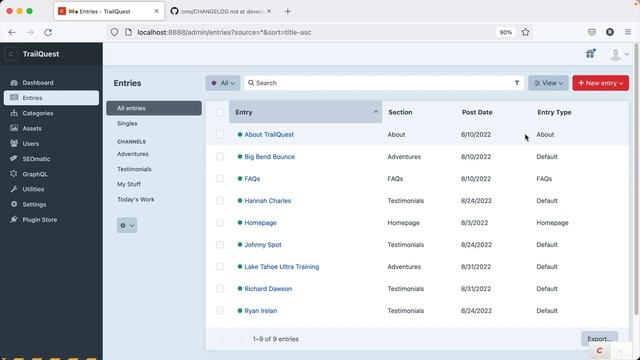
Task: Toggle the select-all entries checkbox
Action: tap(220, 112)
